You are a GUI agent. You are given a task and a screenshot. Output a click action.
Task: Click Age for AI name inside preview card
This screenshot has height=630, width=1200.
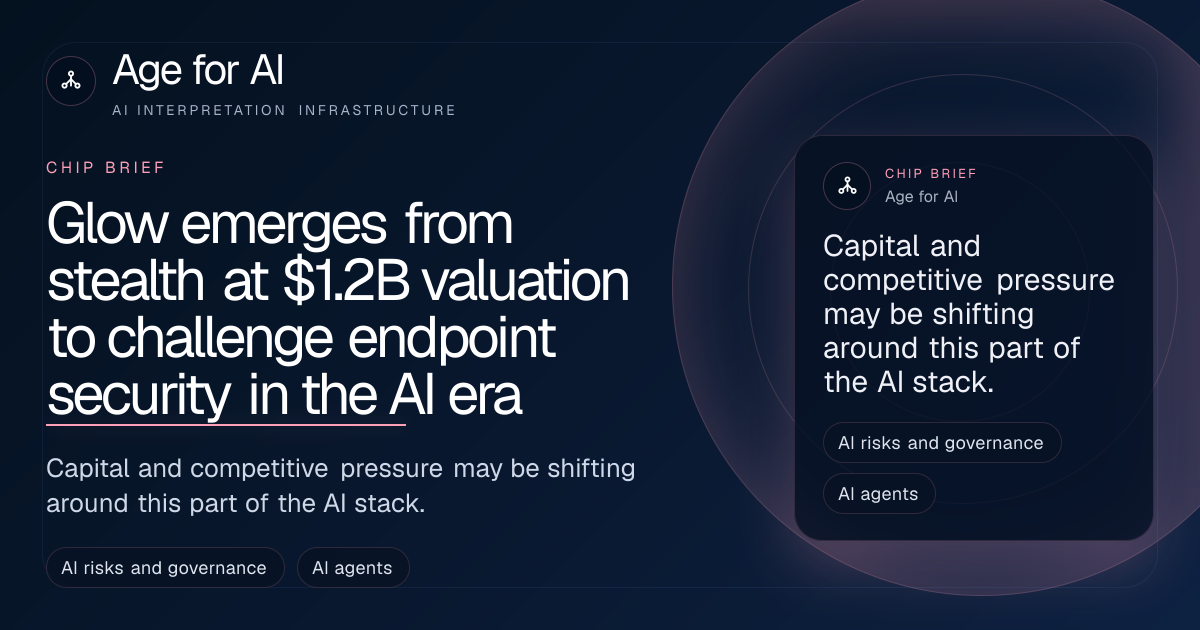click(921, 197)
